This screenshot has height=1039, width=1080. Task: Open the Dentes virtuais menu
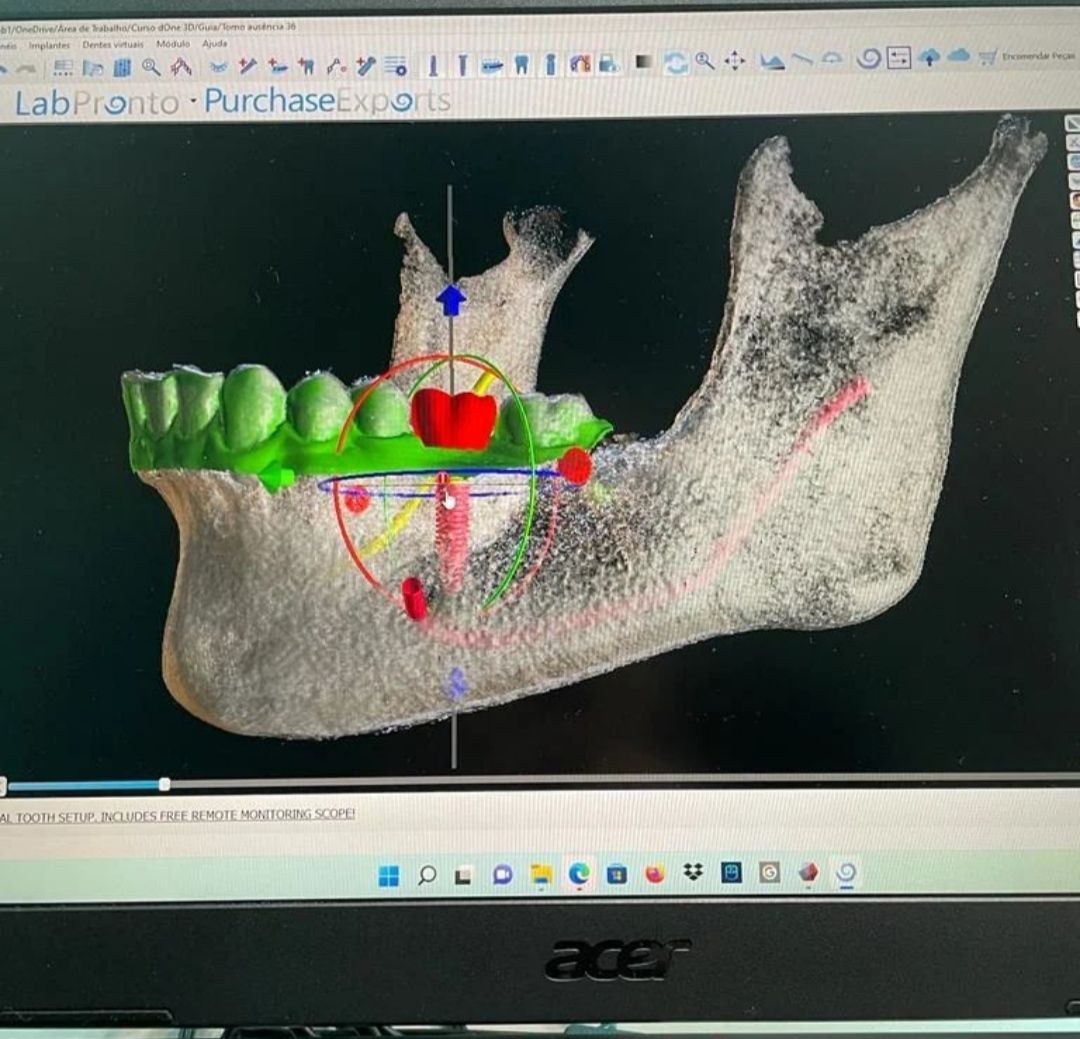click(112, 45)
